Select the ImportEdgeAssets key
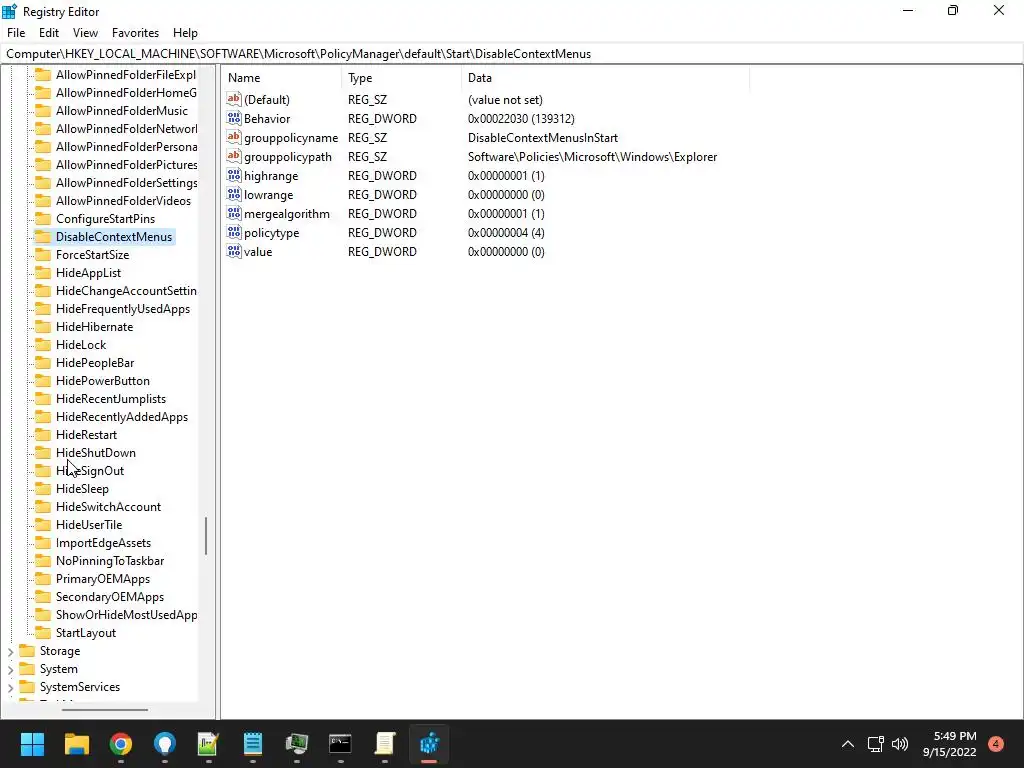This screenshot has width=1024, height=768. pos(103,543)
